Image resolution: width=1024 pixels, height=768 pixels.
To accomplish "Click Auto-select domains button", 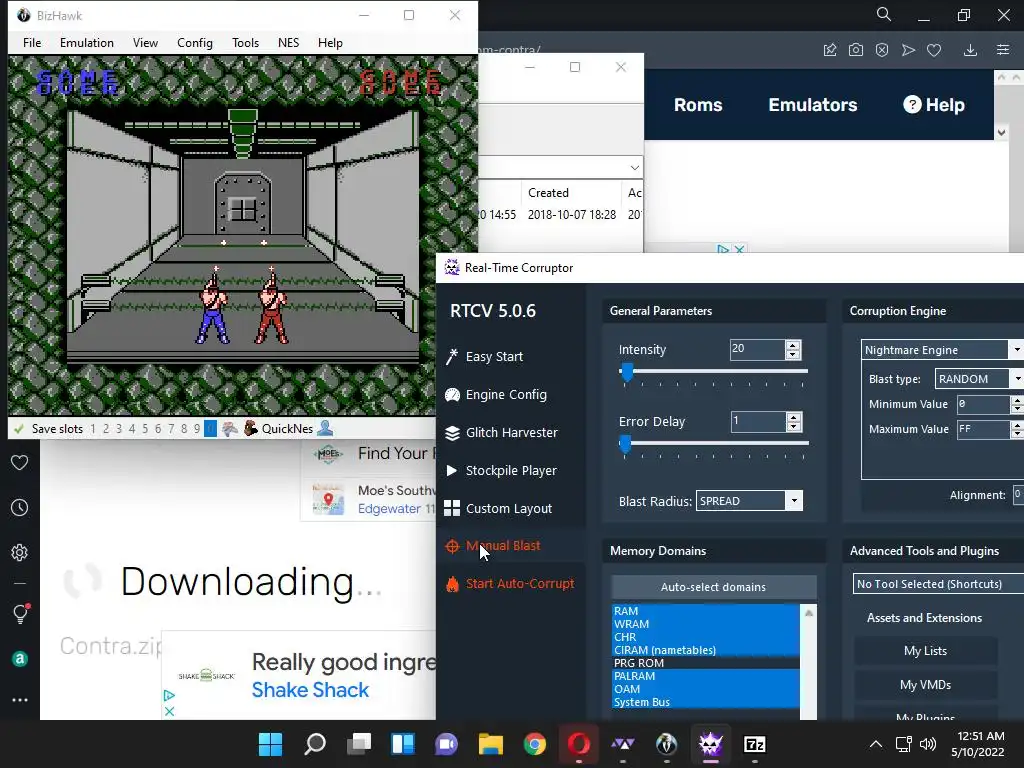I will (x=713, y=586).
